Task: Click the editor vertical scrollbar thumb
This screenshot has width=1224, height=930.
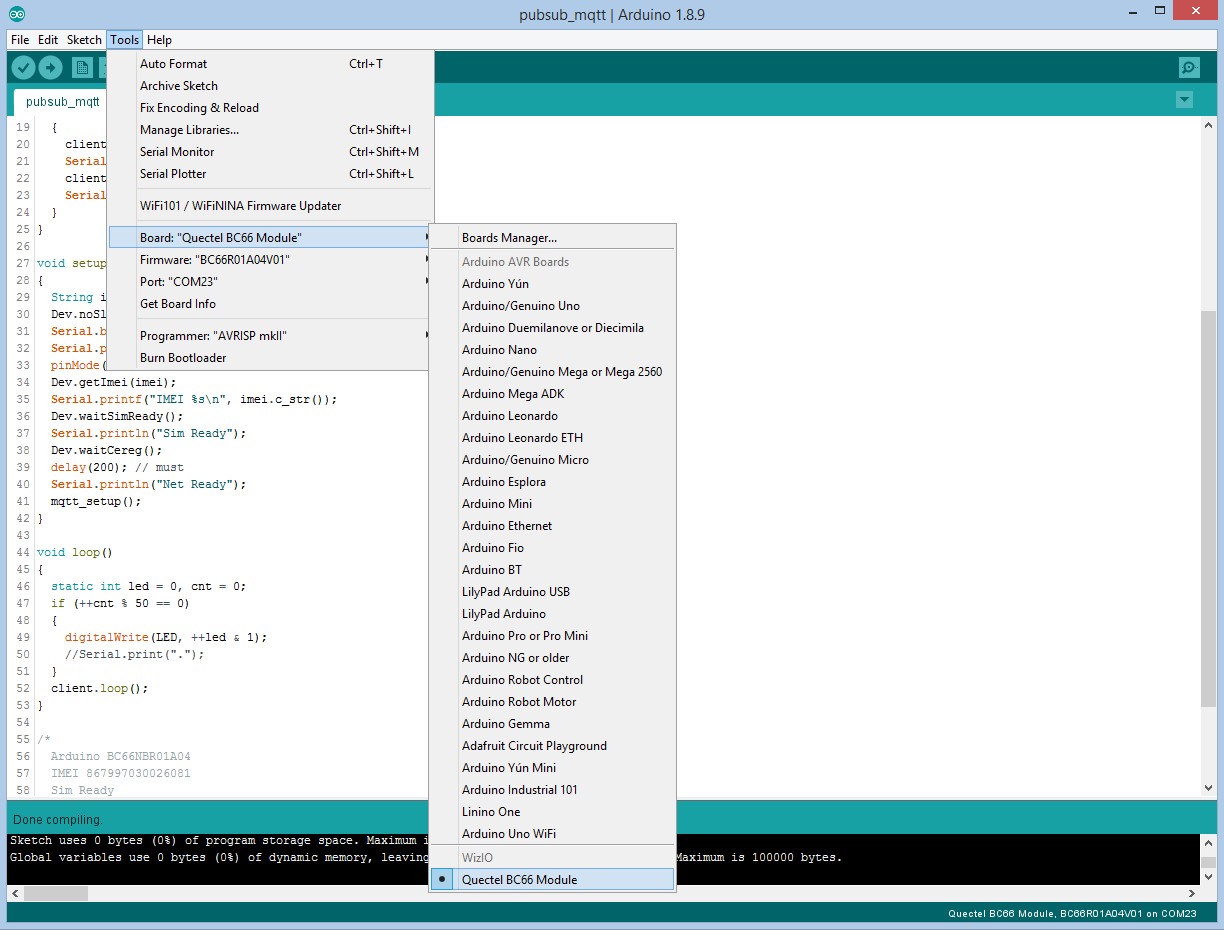Action: [1208, 507]
